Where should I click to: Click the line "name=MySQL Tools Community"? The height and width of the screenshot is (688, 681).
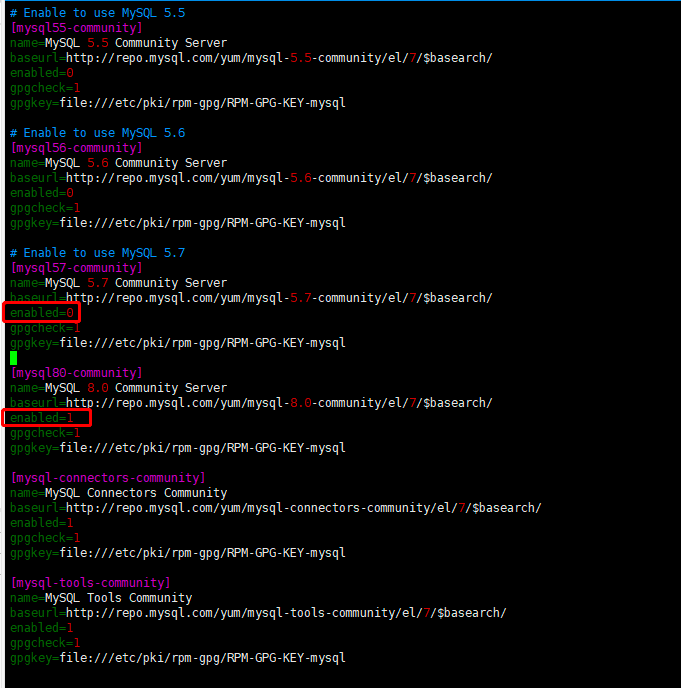click(x=101, y=598)
